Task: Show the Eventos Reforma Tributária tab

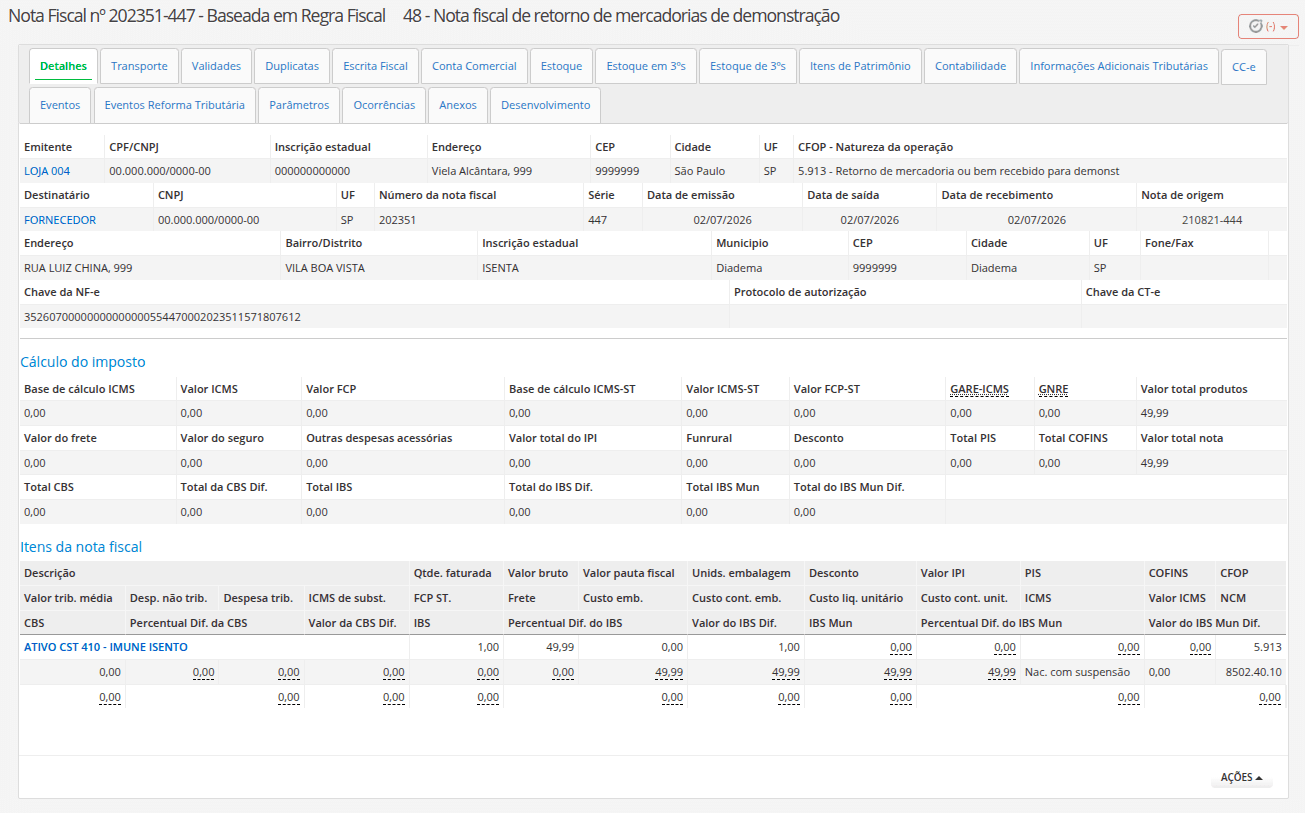Action: tap(174, 105)
